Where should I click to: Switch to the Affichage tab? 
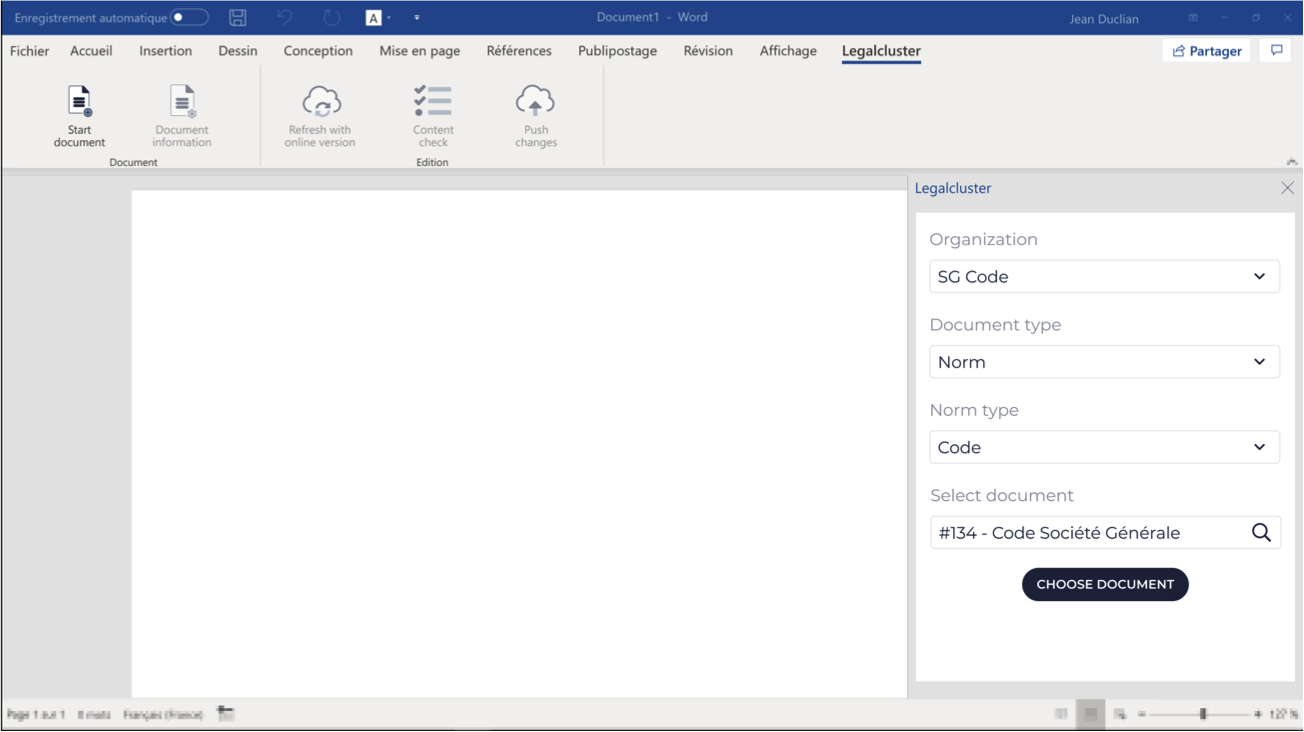coord(788,51)
